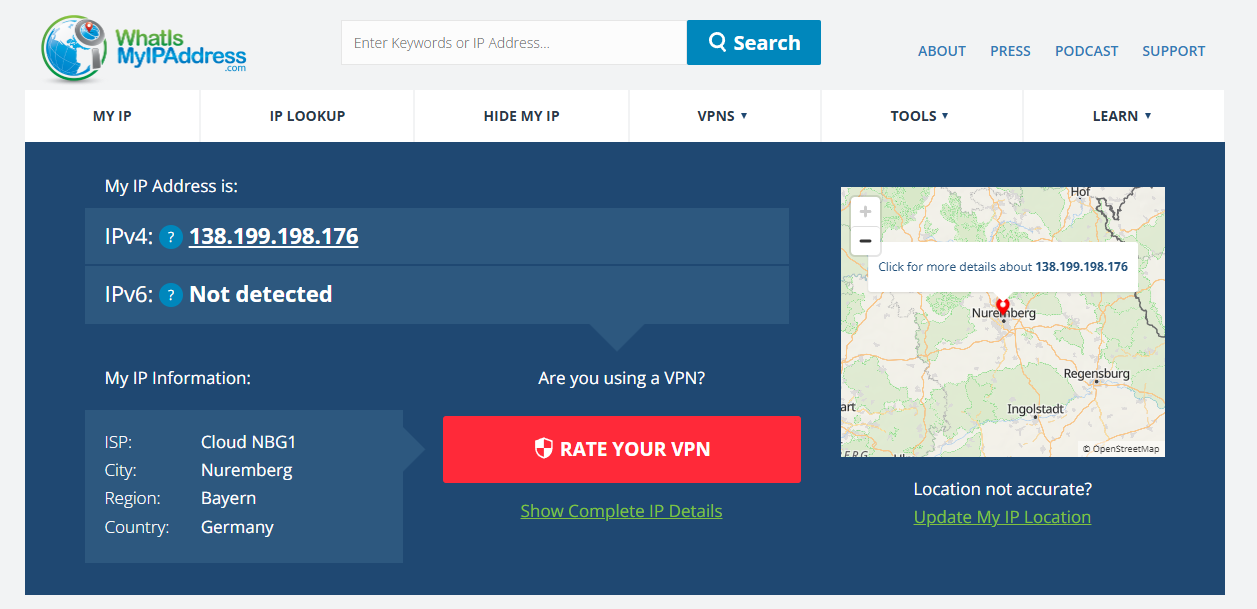Screen dimensions: 1257x609
Task: Click the 'My IP Address is:' heading
Action: (x=171, y=186)
